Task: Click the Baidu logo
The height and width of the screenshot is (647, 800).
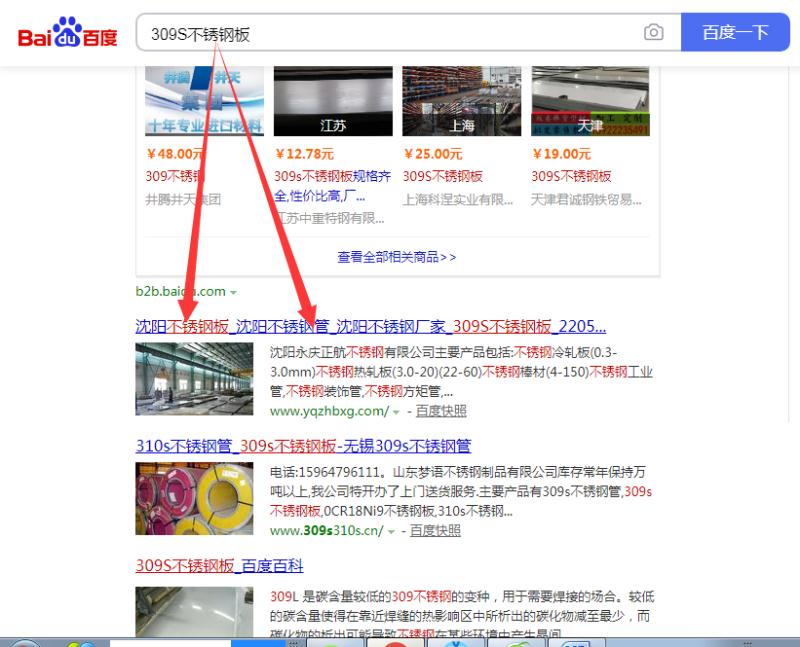Action: pos(67,33)
